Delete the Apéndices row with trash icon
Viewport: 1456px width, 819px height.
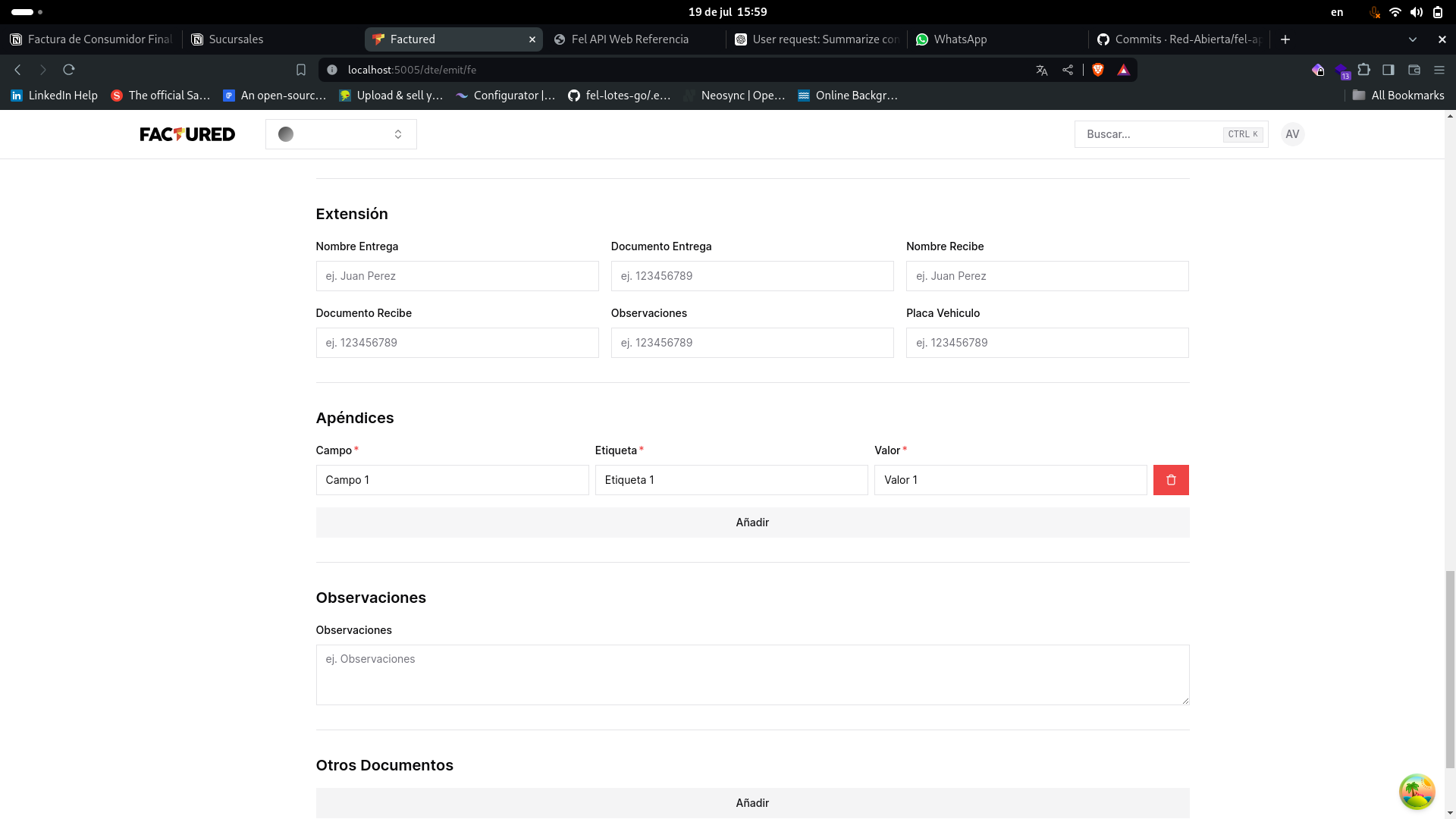tap(1170, 480)
